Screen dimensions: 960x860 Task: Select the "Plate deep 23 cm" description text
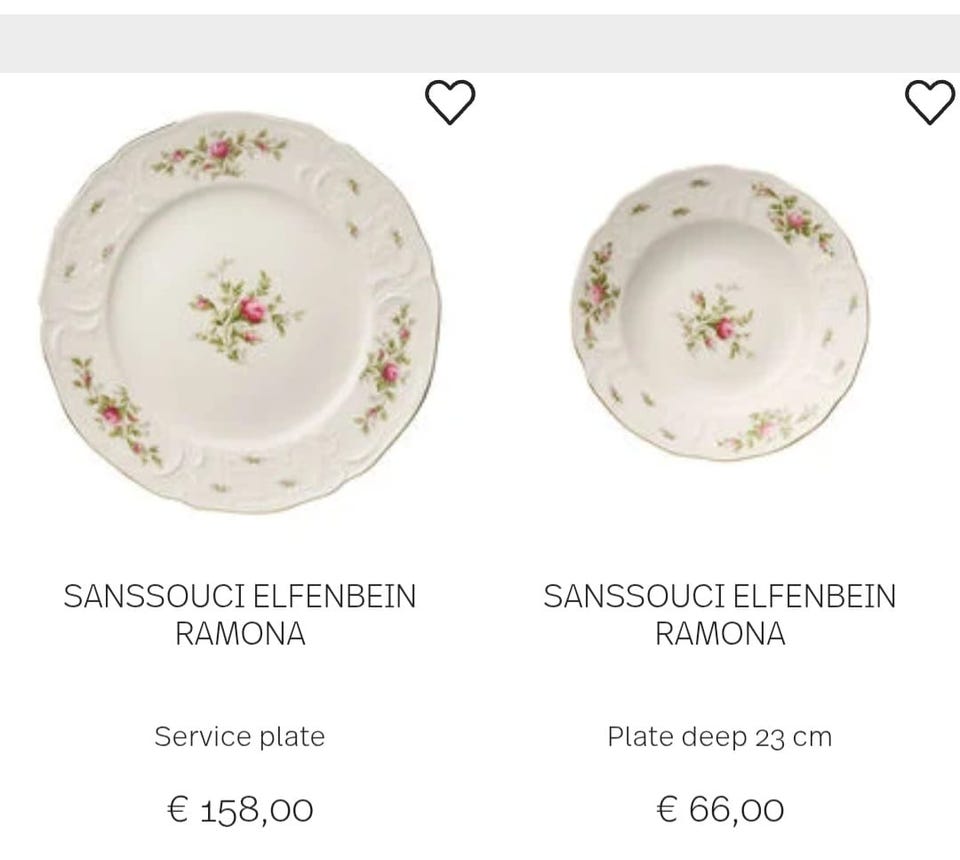[x=720, y=737]
